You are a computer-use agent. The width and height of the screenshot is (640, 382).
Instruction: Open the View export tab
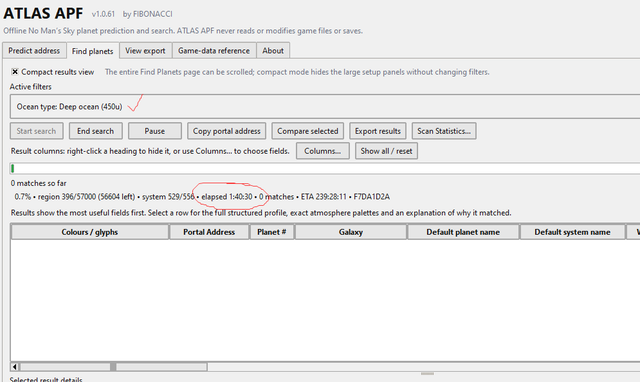(x=145, y=51)
